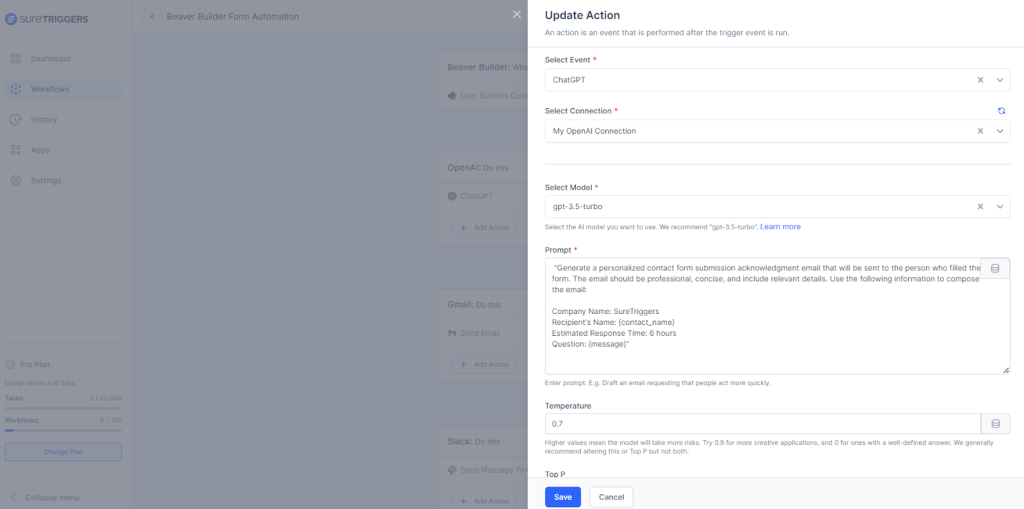Expand the Select Event dropdown

1000,80
